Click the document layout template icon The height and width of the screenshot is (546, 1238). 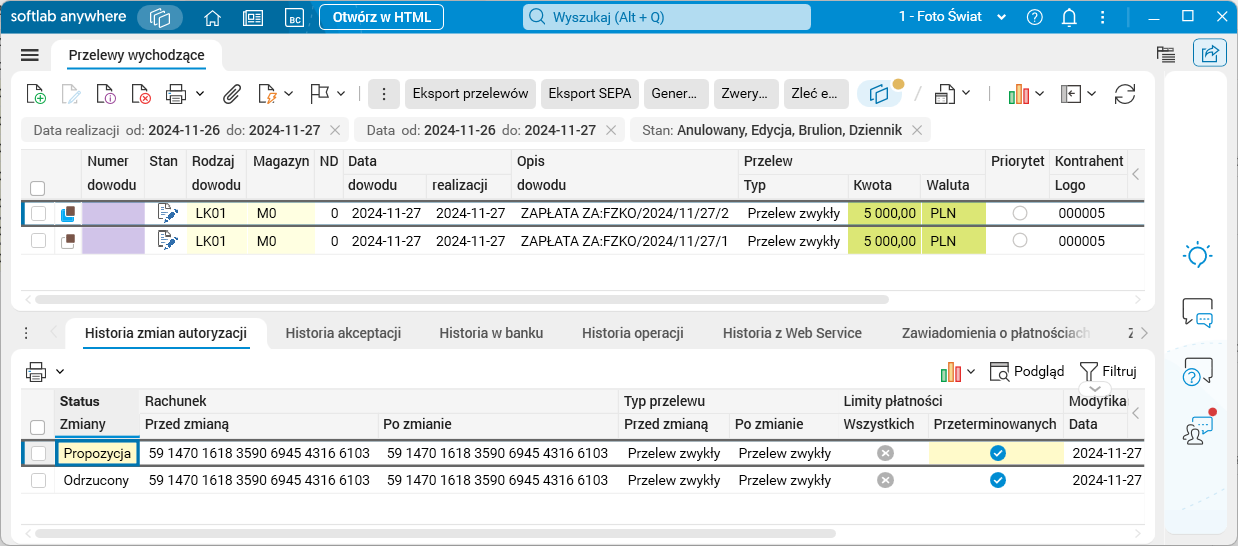click(945, 94)
